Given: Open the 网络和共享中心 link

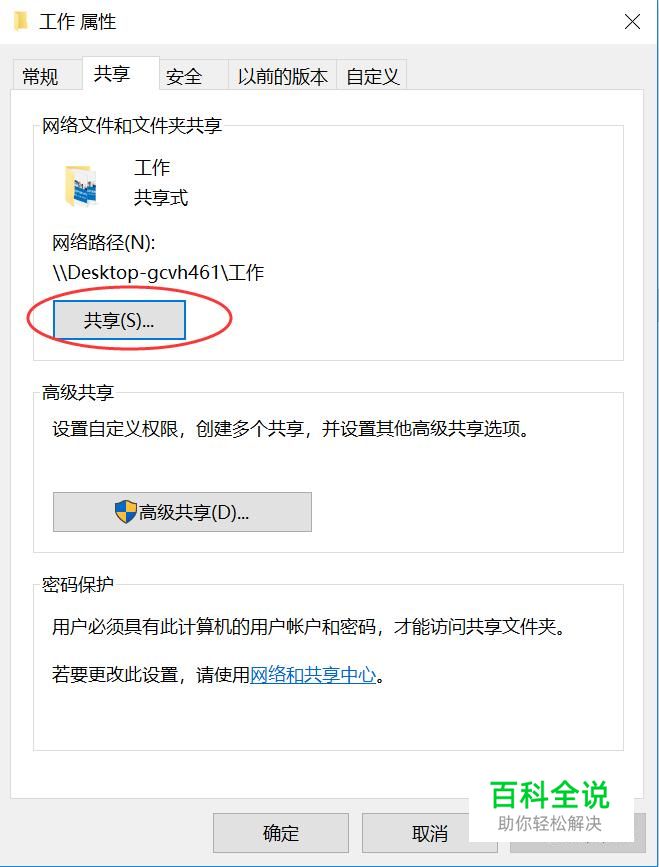Looking at the screenshot, I should pos(312,675).
